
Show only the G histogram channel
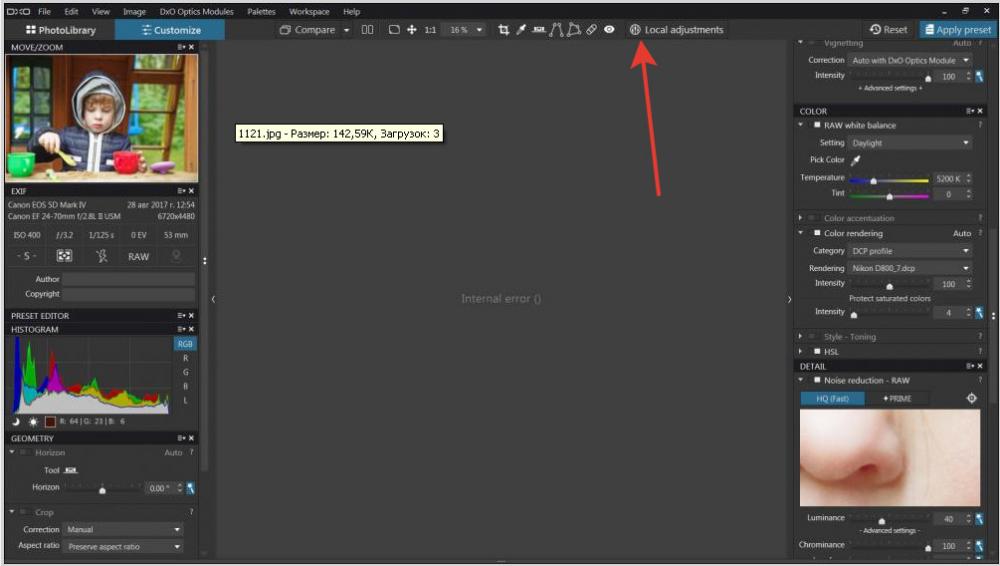pos(186,372)
